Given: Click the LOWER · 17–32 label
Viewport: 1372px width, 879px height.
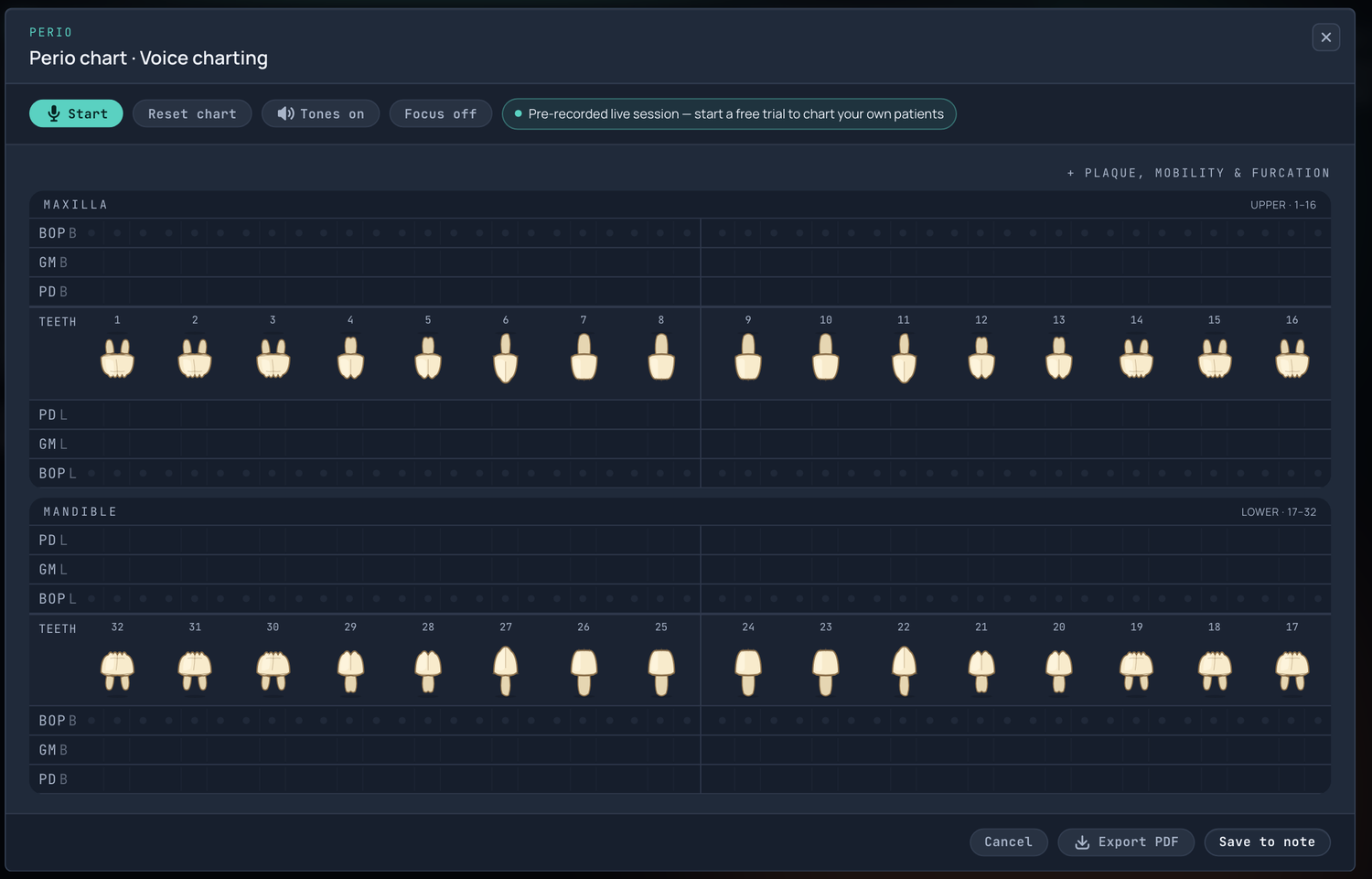Looking at the screenshot, I should point(1279,512).
